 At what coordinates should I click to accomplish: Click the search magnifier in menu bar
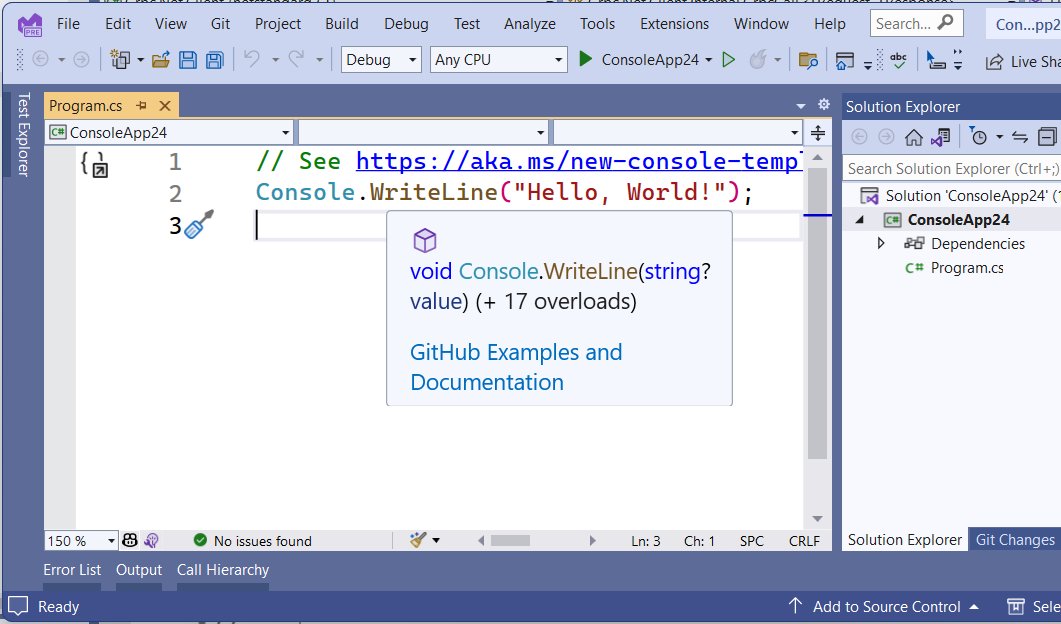click(x=945, y=22)
